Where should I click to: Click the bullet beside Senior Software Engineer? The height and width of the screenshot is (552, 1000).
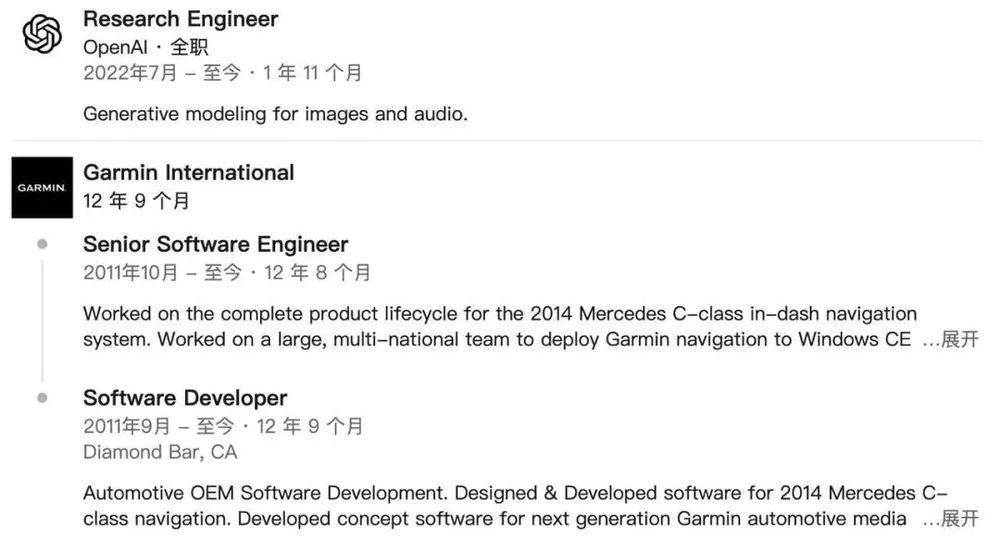pyautogui.click(x=42, y=244)
